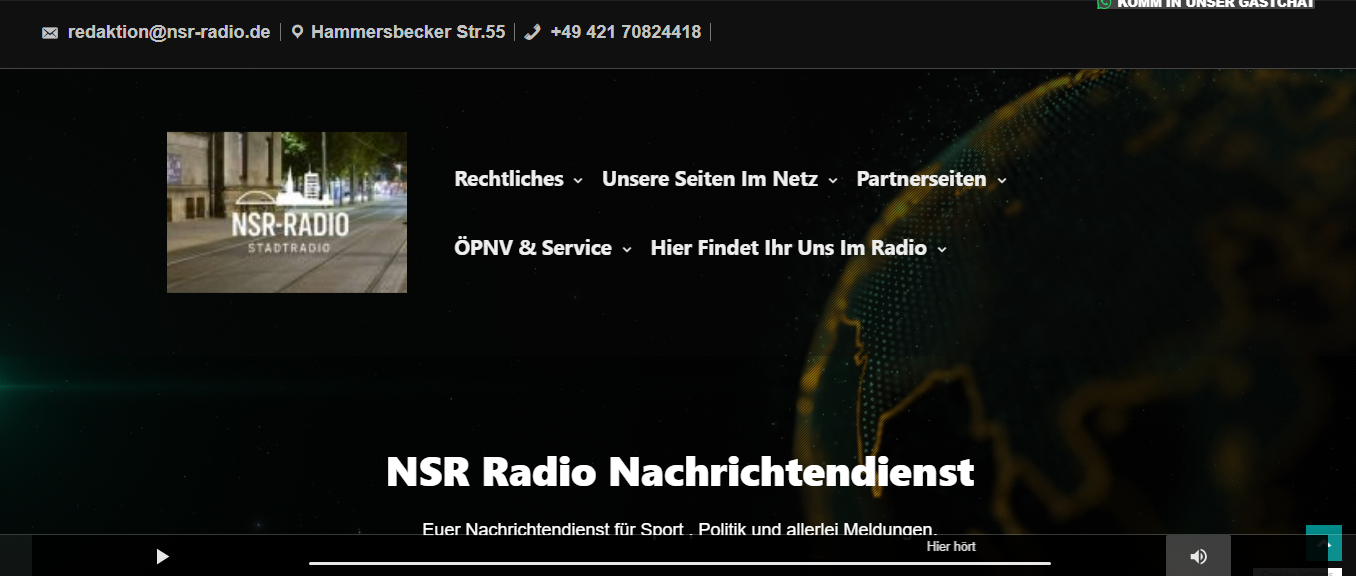1356x576 pixels.
Task: Click the +49 421 70824418 phone number
Action: (x=625, y=32)
